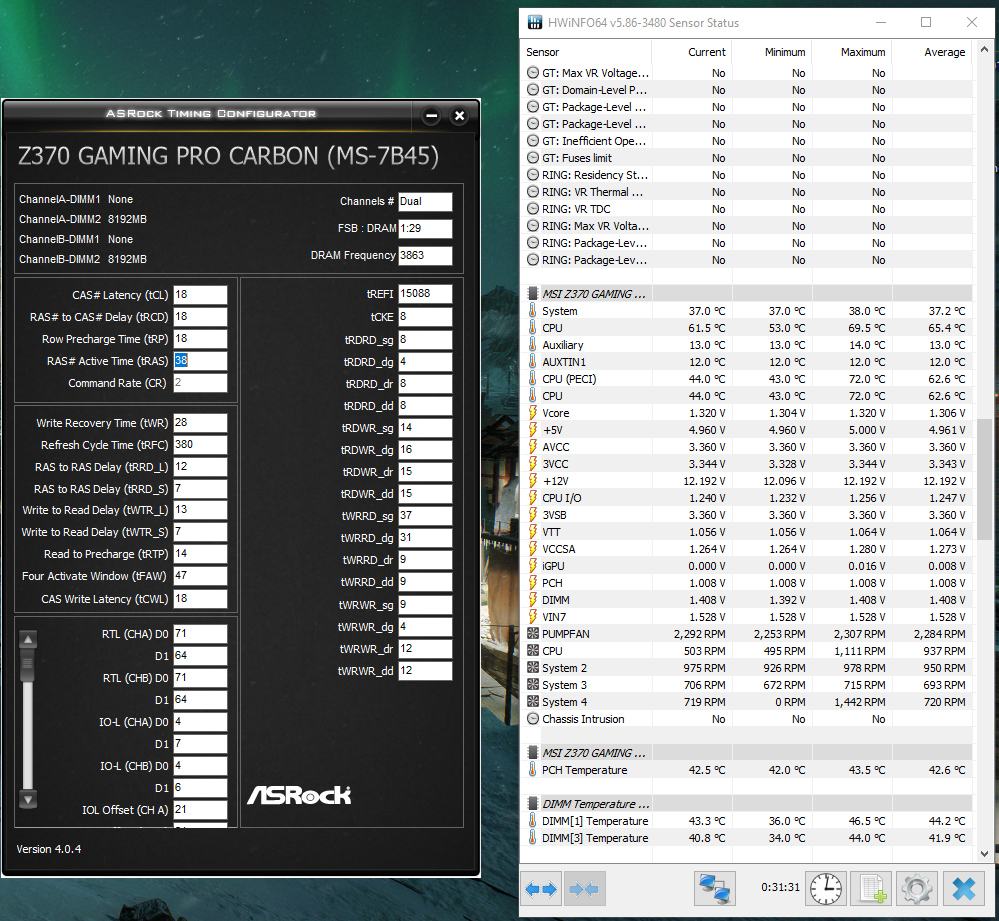Click the tWRWR_dd value field

pos(426,671)
